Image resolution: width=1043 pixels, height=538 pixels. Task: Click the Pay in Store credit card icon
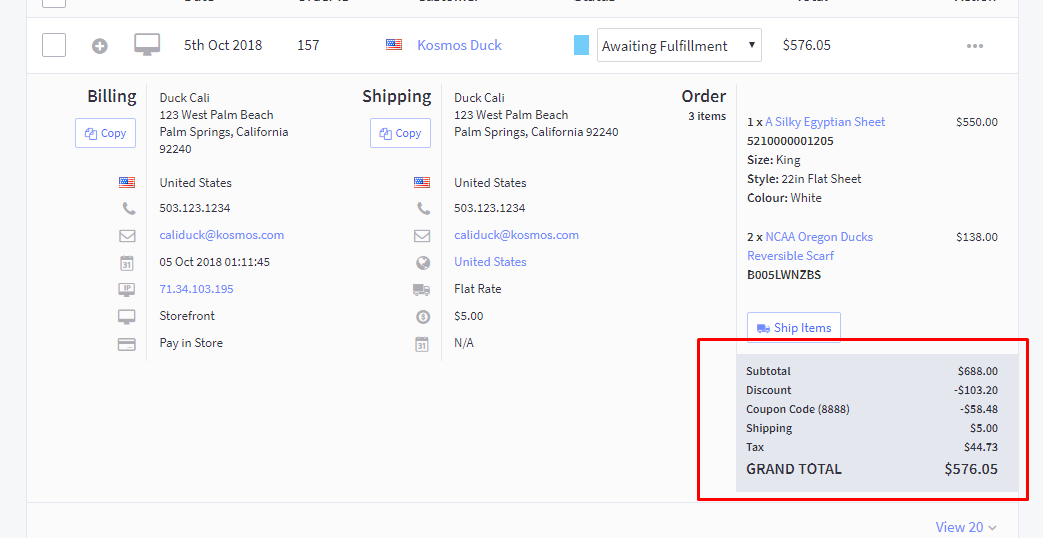click(x=126, y=344)
